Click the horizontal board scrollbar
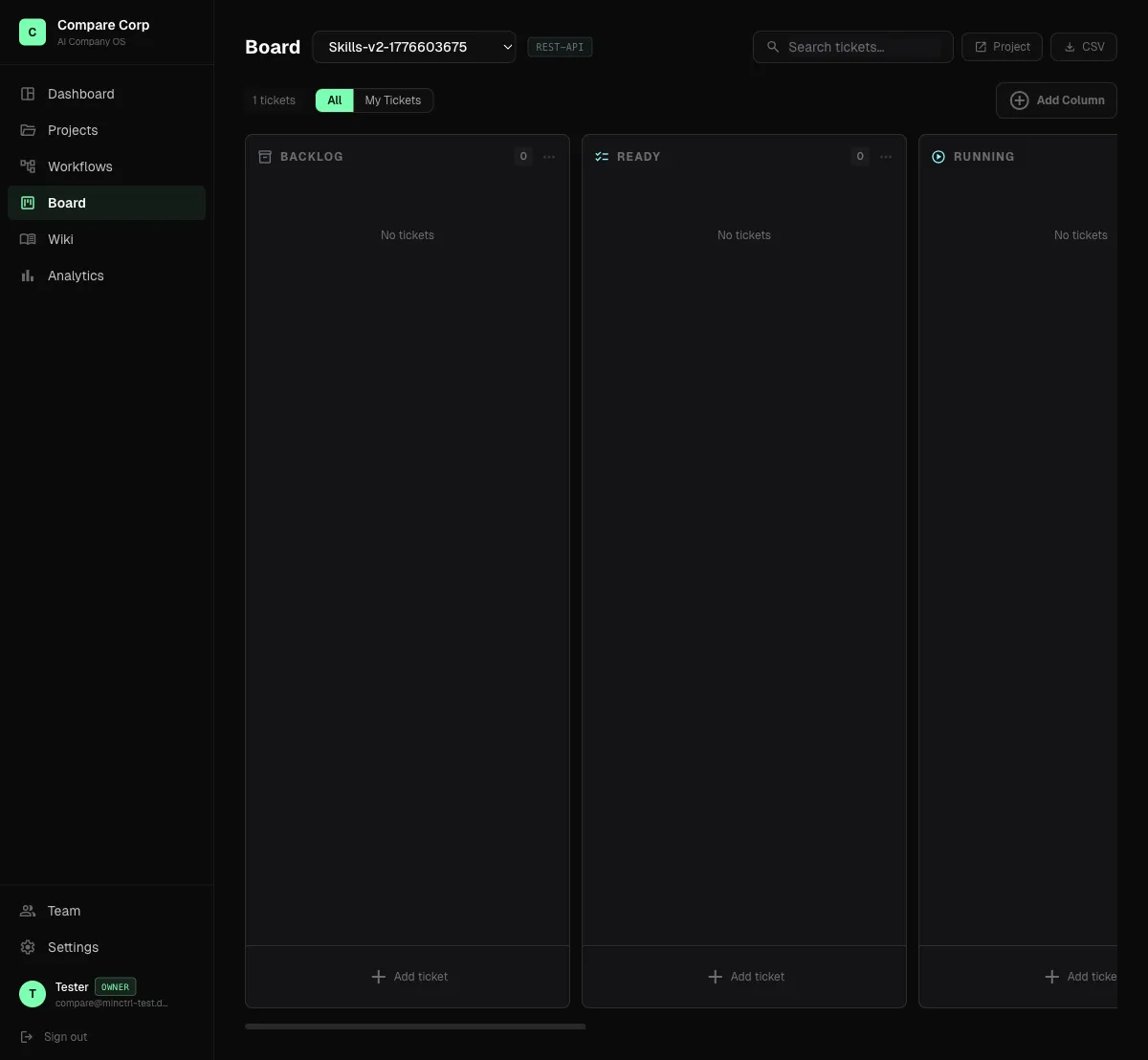The height and width of the screenshot is (1060, 1148). tap(415, 1027)
